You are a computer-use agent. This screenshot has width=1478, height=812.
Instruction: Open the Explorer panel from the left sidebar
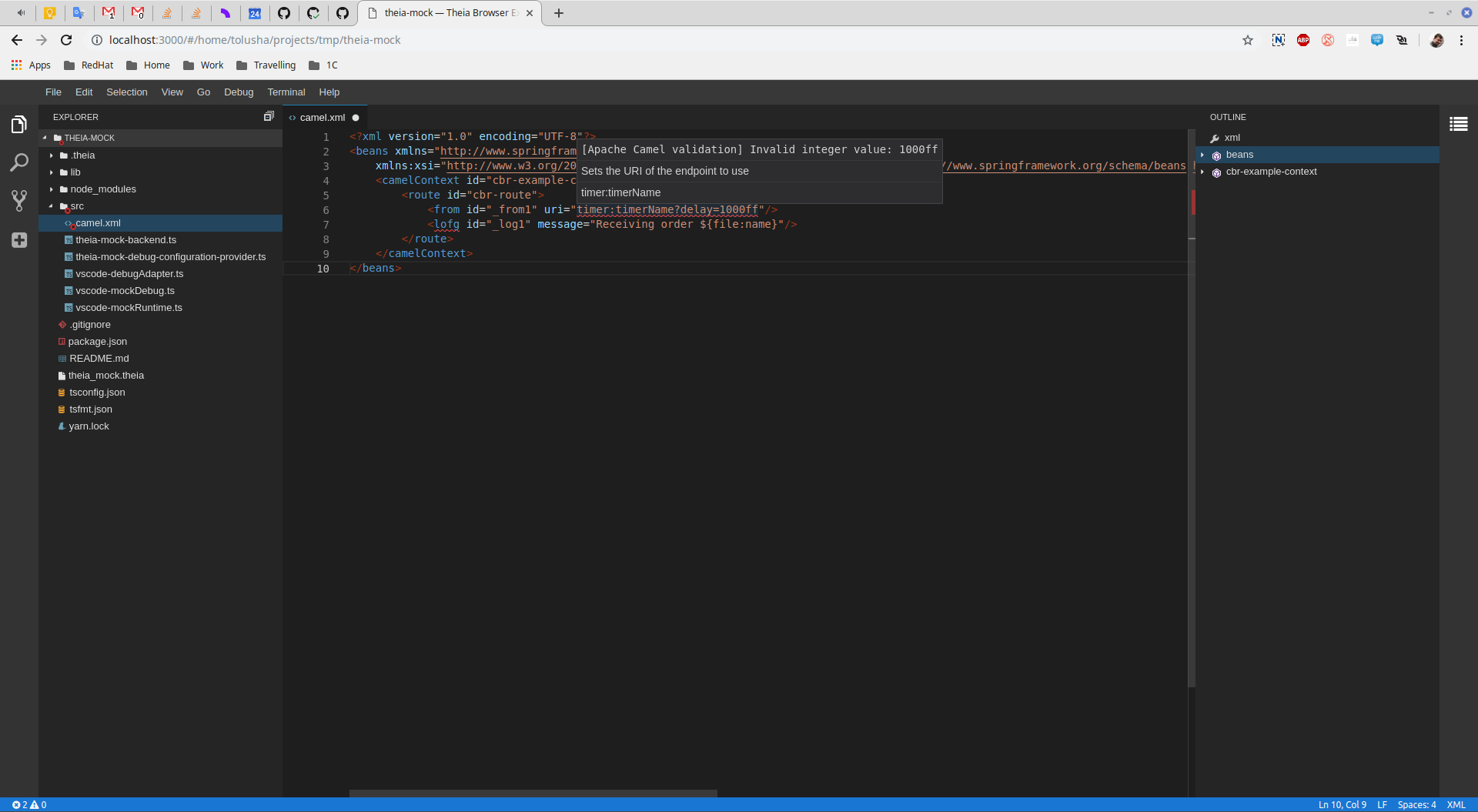click(x=18, y=123)
